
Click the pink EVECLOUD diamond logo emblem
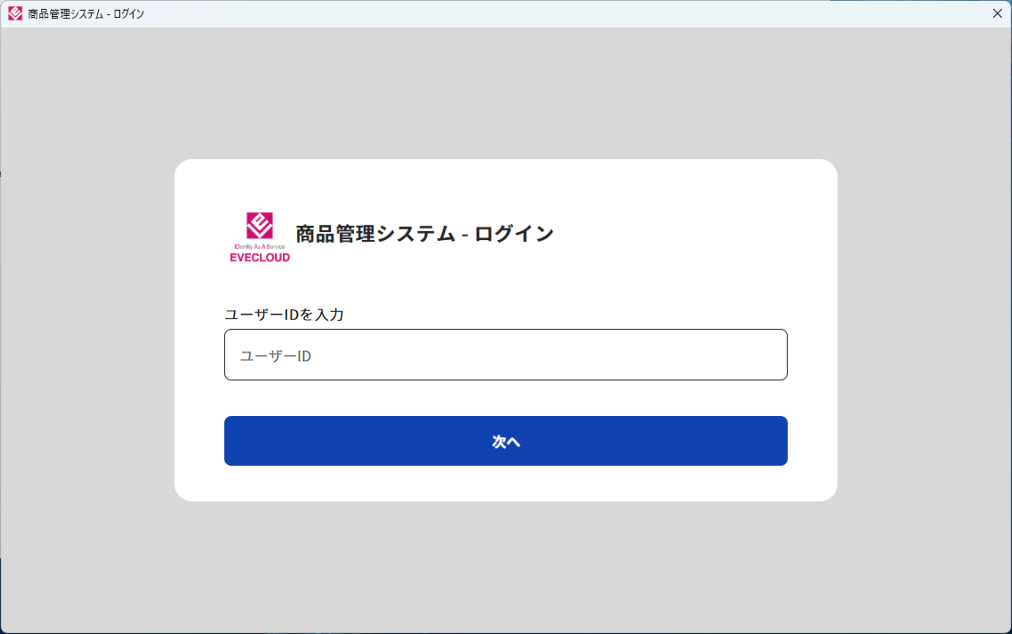(259, 225)
